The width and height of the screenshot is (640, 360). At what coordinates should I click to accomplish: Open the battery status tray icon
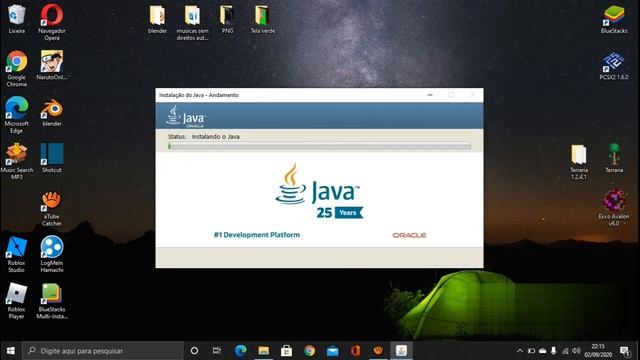pyautogui.click(x=531, y=351)
